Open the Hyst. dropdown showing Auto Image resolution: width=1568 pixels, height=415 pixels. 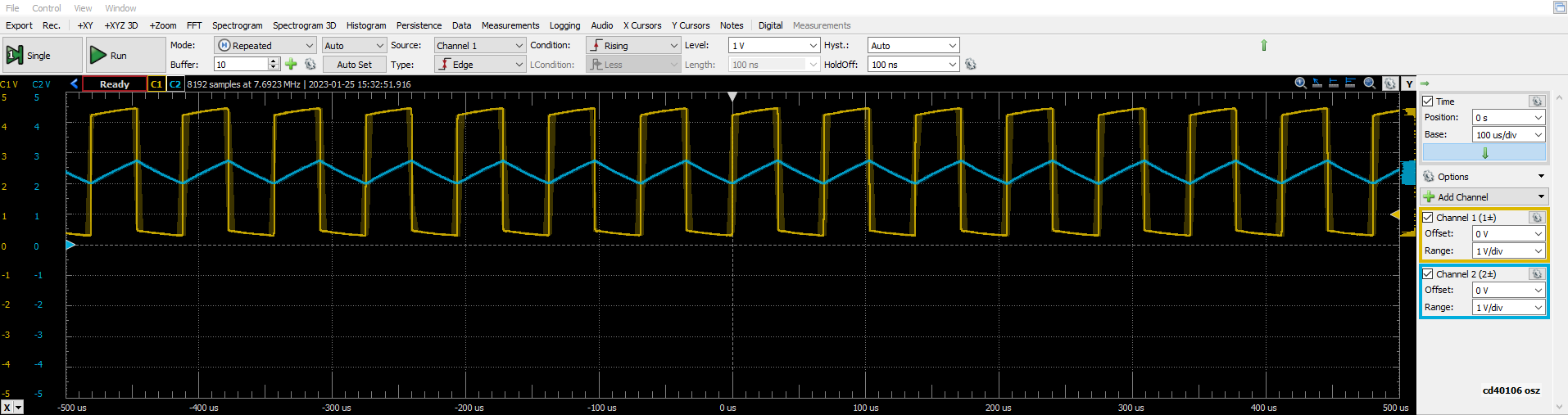(913, 46)
